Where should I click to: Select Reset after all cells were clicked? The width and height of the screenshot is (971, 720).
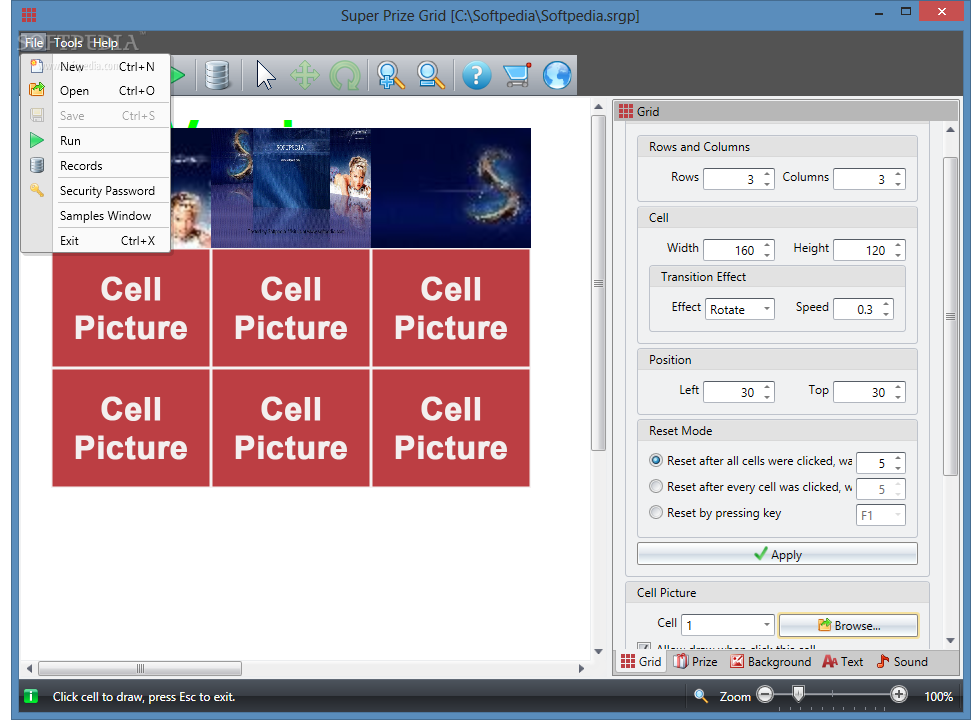[656, 461]
